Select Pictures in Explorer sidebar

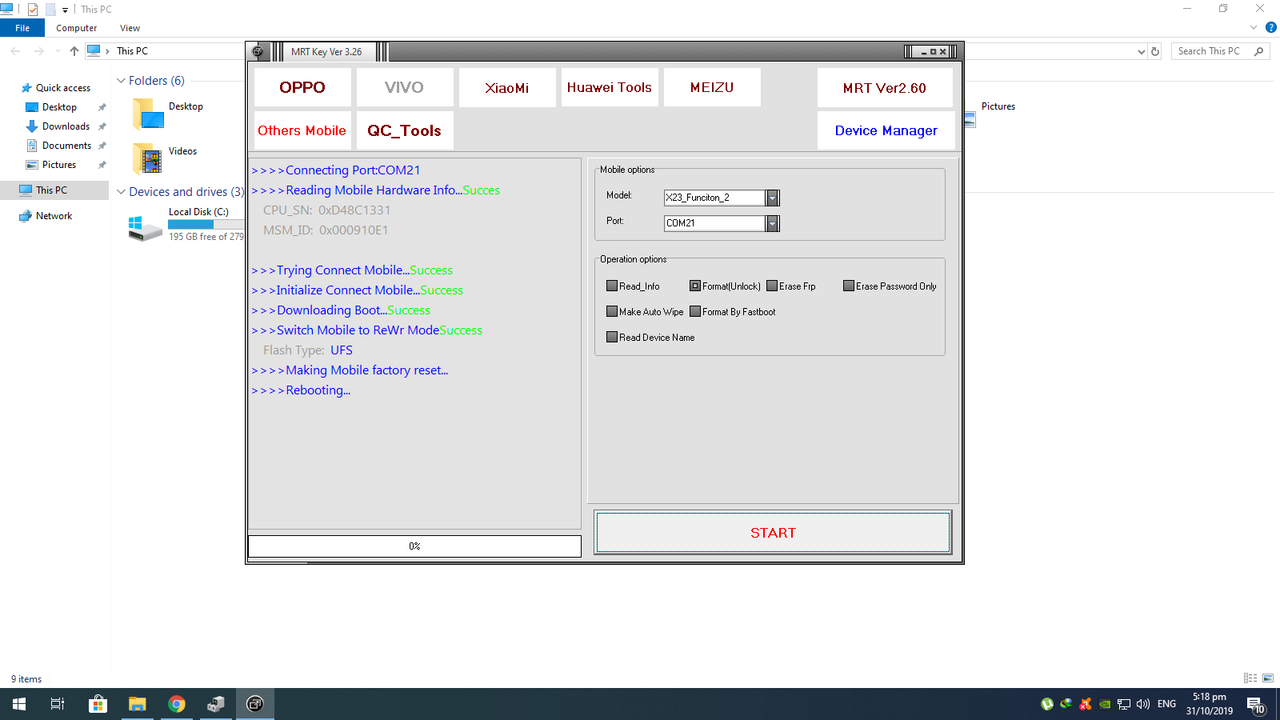[x=59, y=165]
